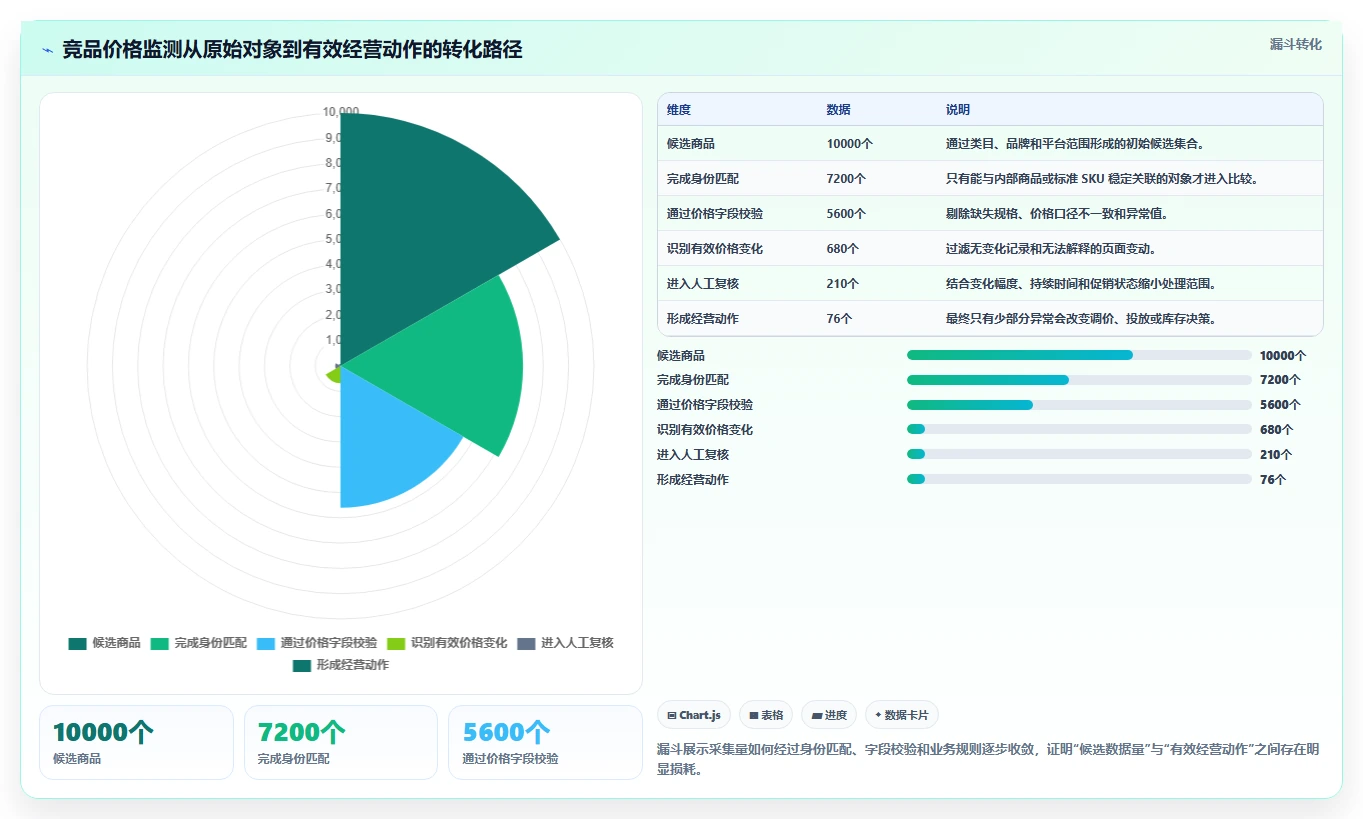Toggle the 识别有效价格变化 legend entry
The height and width of the screenshot is (819, 1363).
pos(447,643)
